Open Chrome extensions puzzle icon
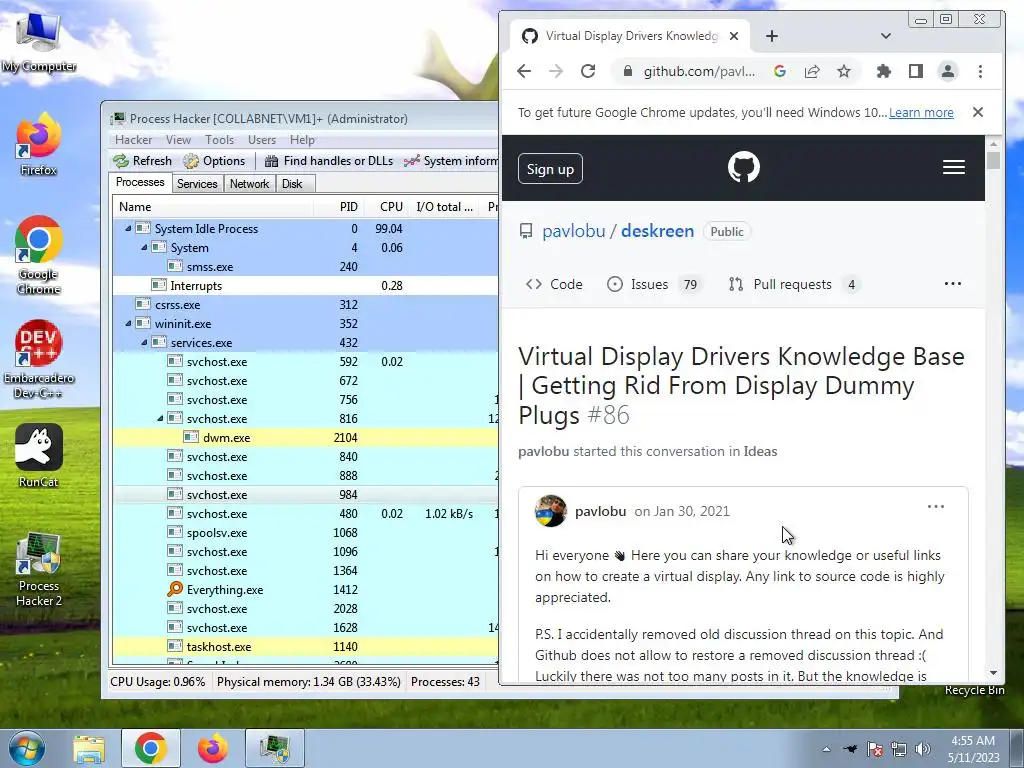1024x768 pixels. (884, 71)
